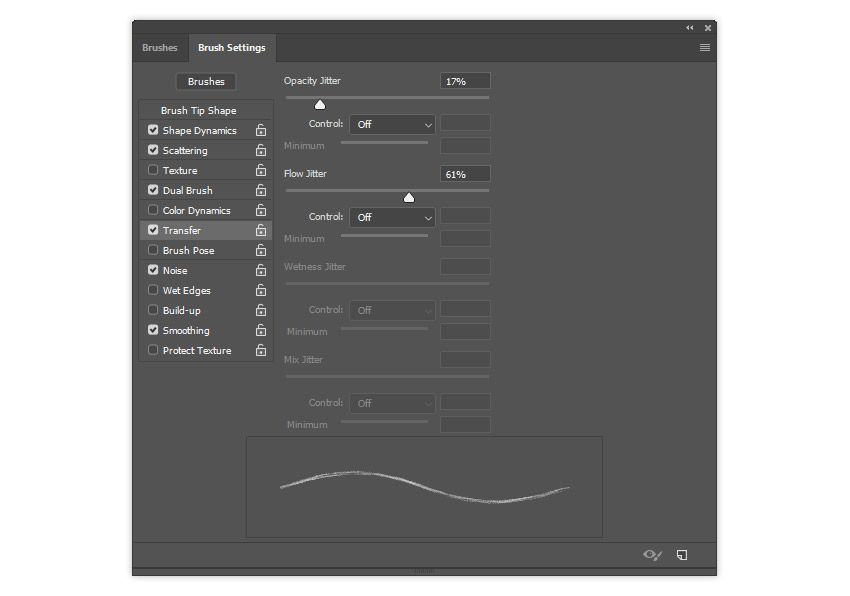Click the Wetness Jitter slider track
Image resolution: width=850 pixels, height=596 pixels.
pos(387,284)
